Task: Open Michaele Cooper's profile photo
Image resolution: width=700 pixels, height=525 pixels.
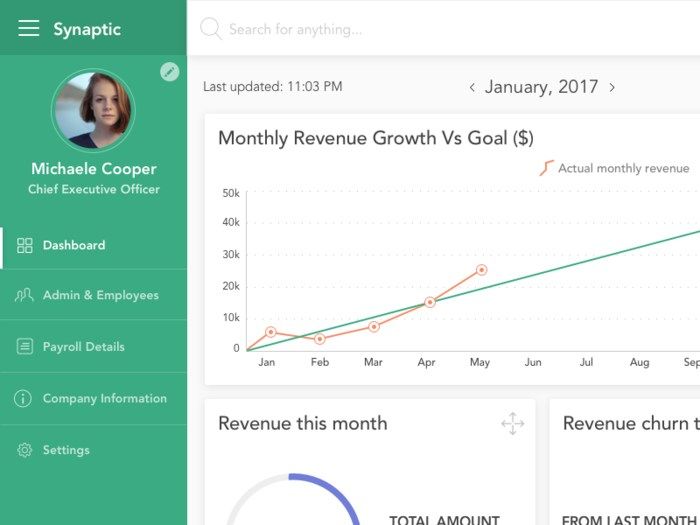Action: coord(93,111)
